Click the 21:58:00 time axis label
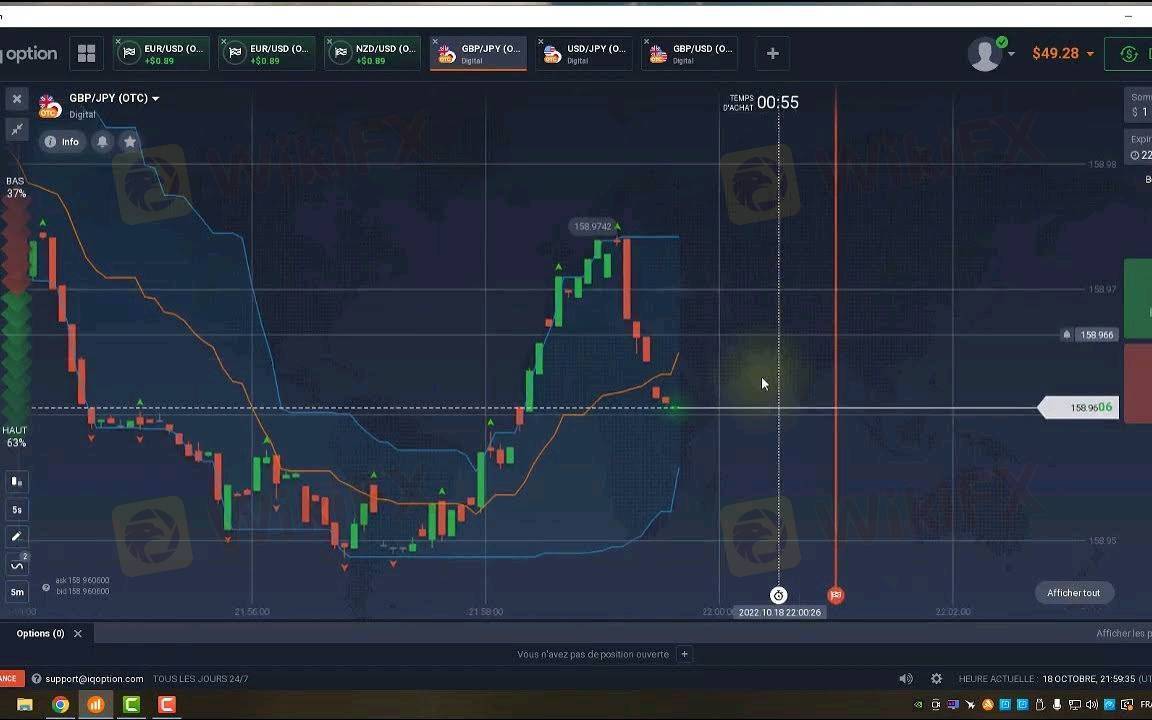1152x720 pixels. point(486,611)
